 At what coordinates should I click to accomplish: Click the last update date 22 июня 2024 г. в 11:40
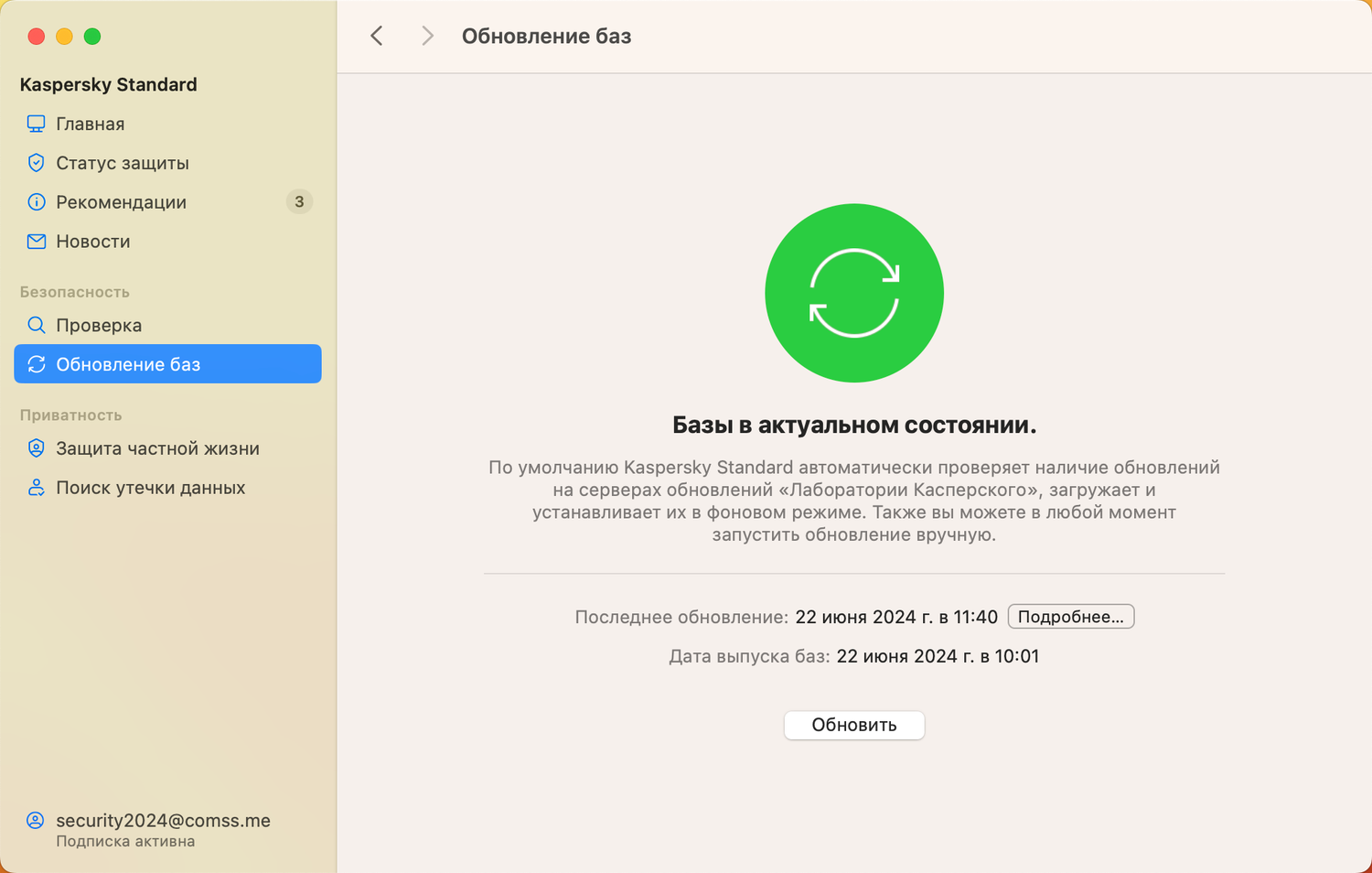tap(896, 617)
